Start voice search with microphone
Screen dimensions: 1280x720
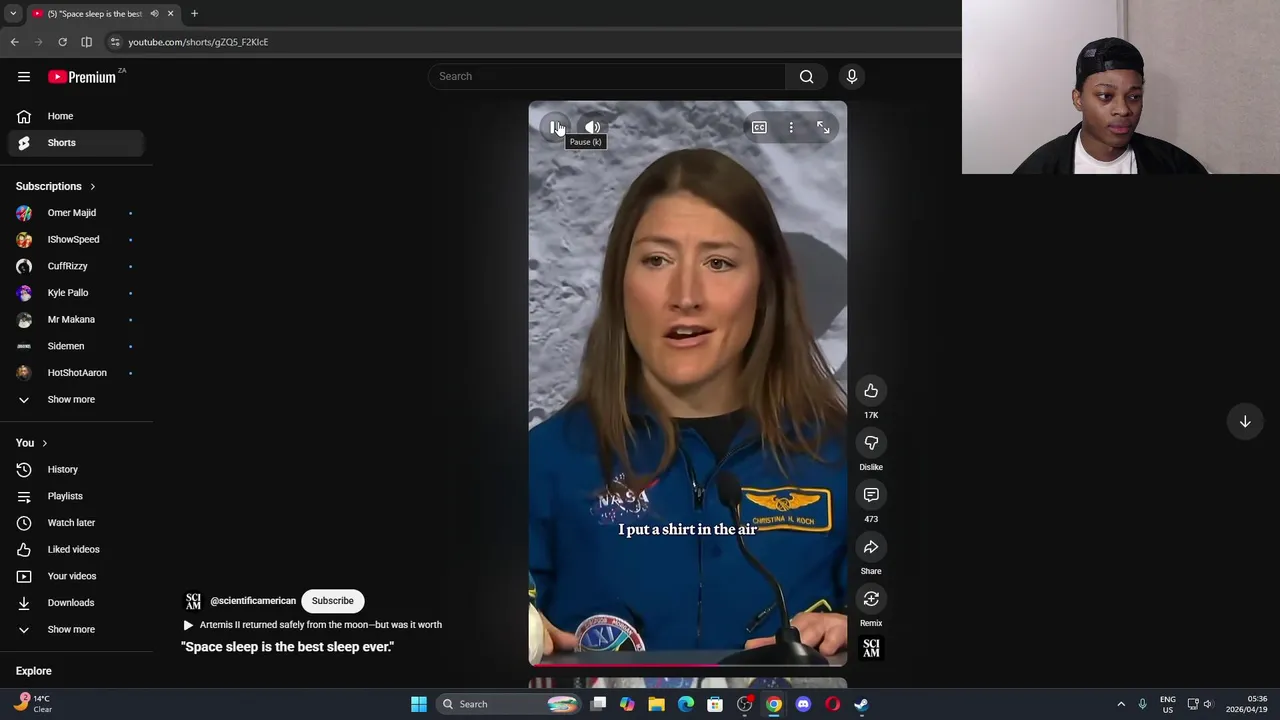click(x=852, y=76)
